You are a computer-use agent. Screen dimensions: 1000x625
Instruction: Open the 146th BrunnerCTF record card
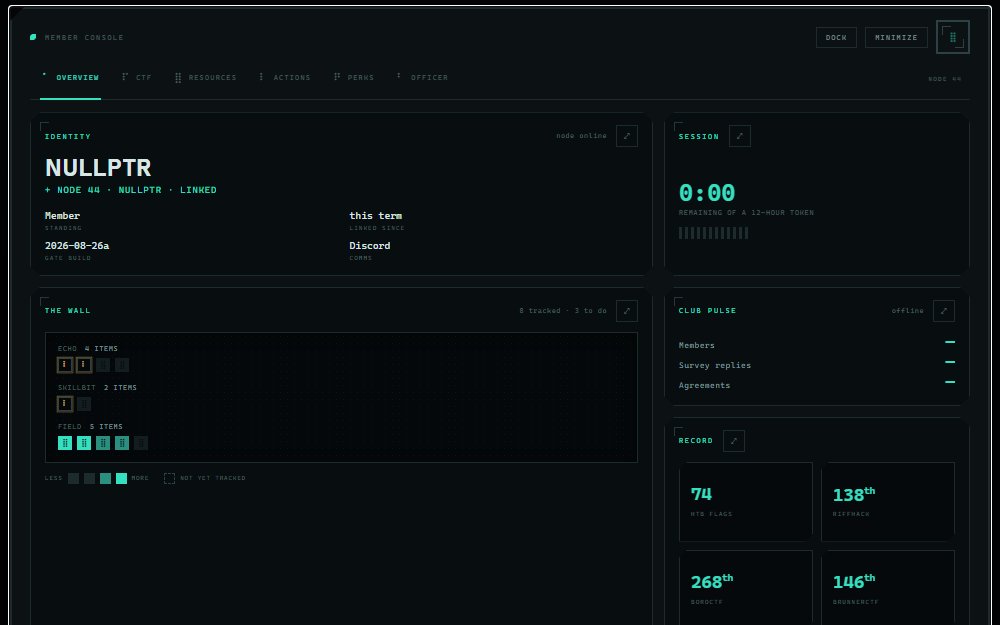[x=888, y=588]
